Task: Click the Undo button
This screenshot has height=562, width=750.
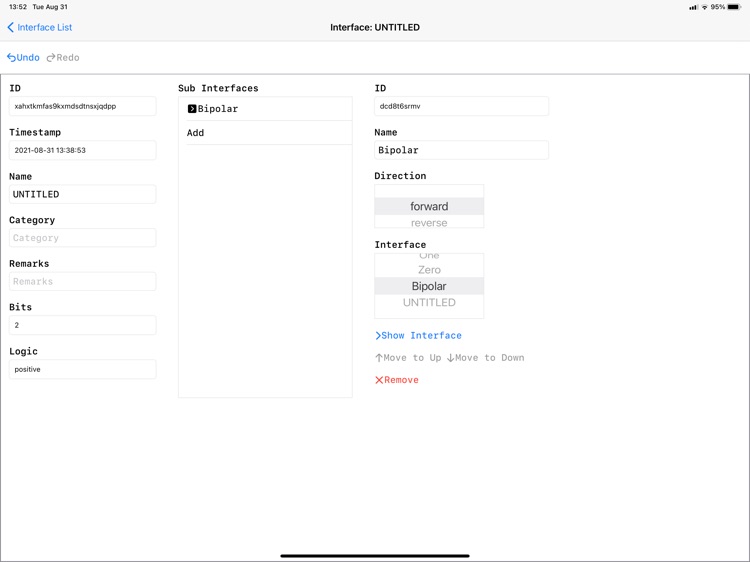Action: tap(23, 57)
